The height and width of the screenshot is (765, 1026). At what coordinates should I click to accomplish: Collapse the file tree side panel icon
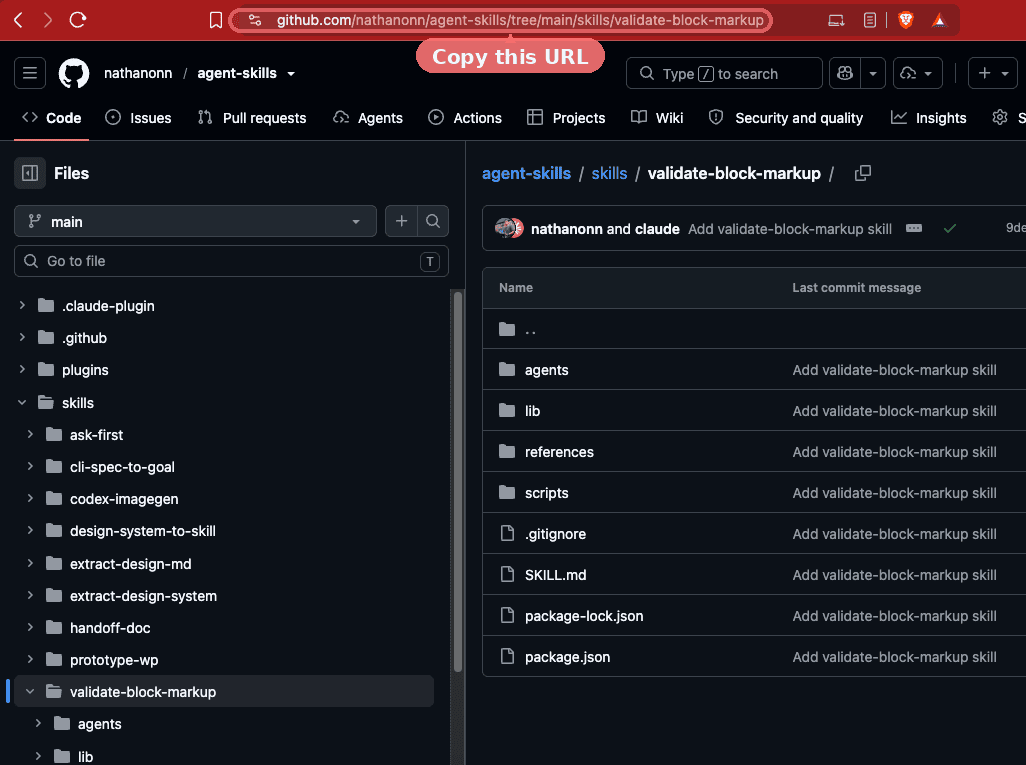(30, 173)
